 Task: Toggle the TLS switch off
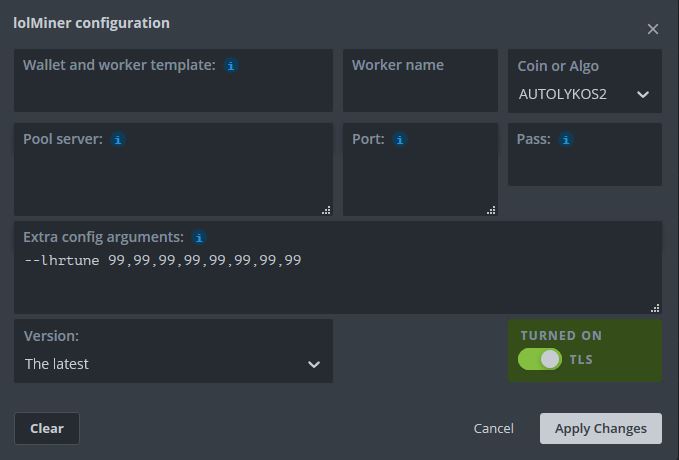point(540,359)
